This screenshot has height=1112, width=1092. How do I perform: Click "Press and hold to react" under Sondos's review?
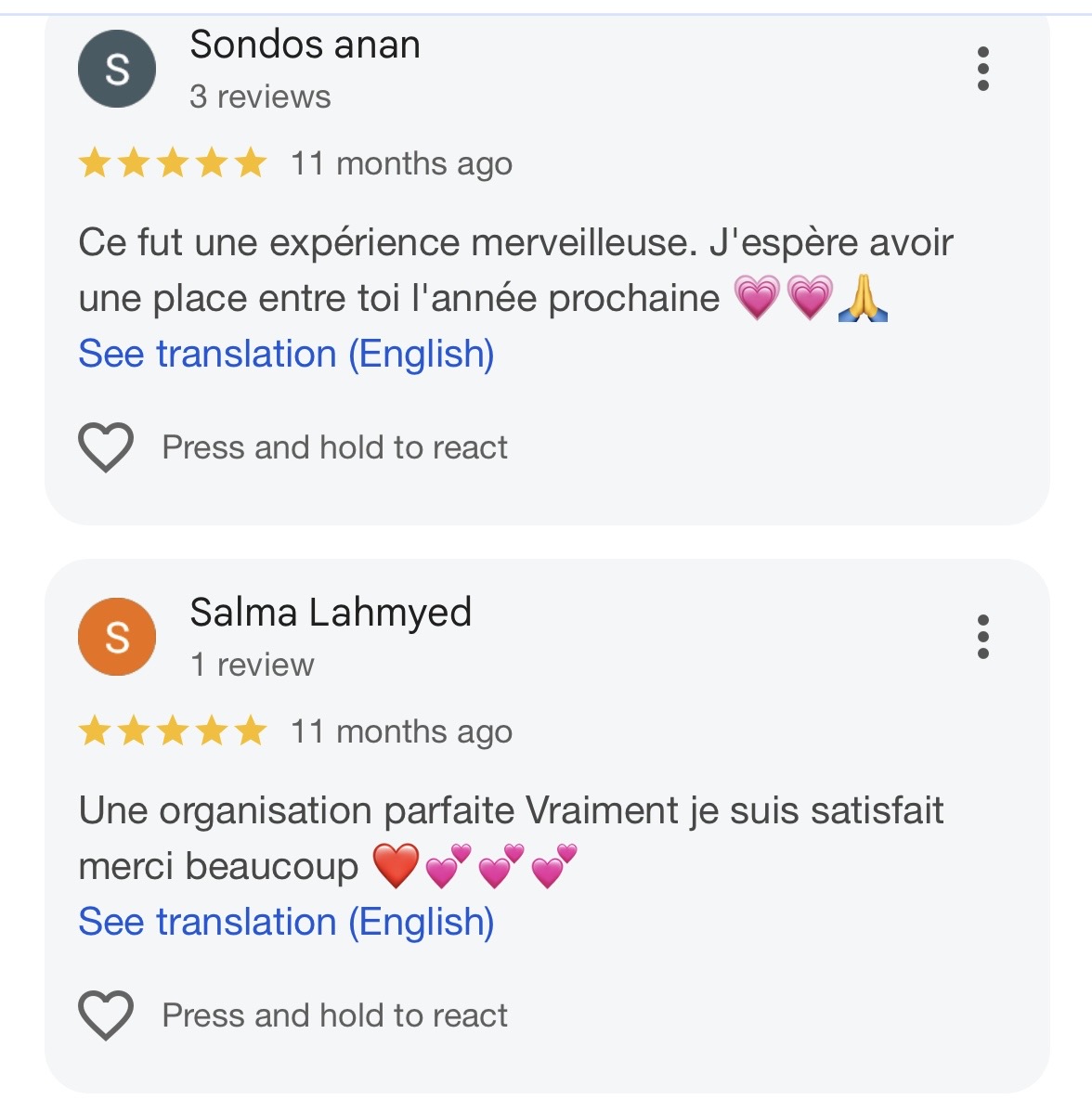pos(334,447)
